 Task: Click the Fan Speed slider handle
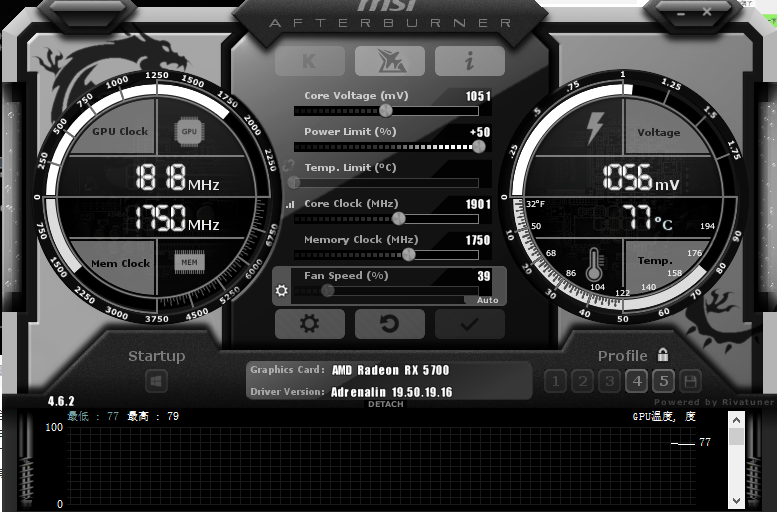(328, 290)
